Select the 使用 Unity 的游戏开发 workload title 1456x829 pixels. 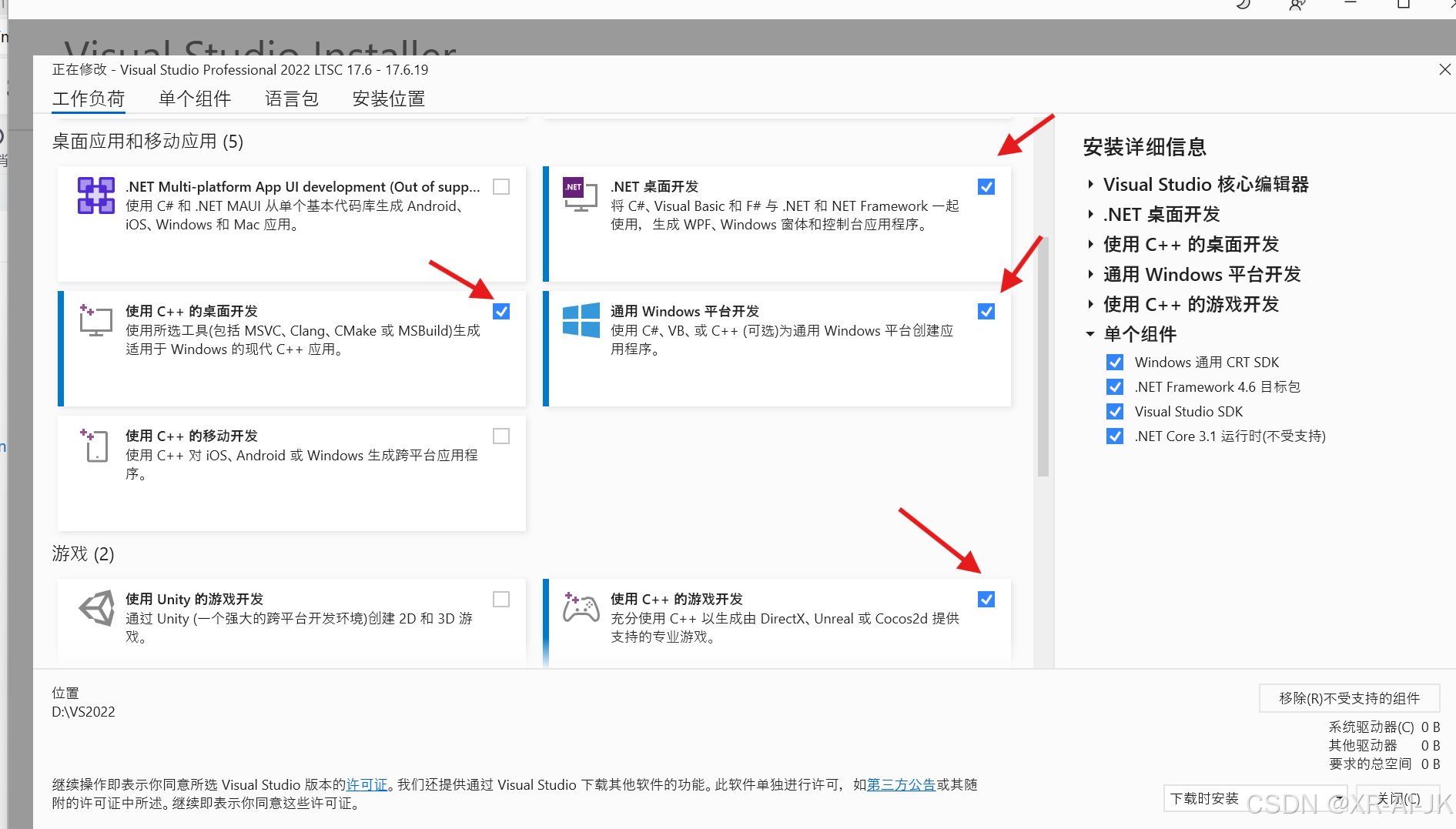pyautogui.click(x=195, y=600)
